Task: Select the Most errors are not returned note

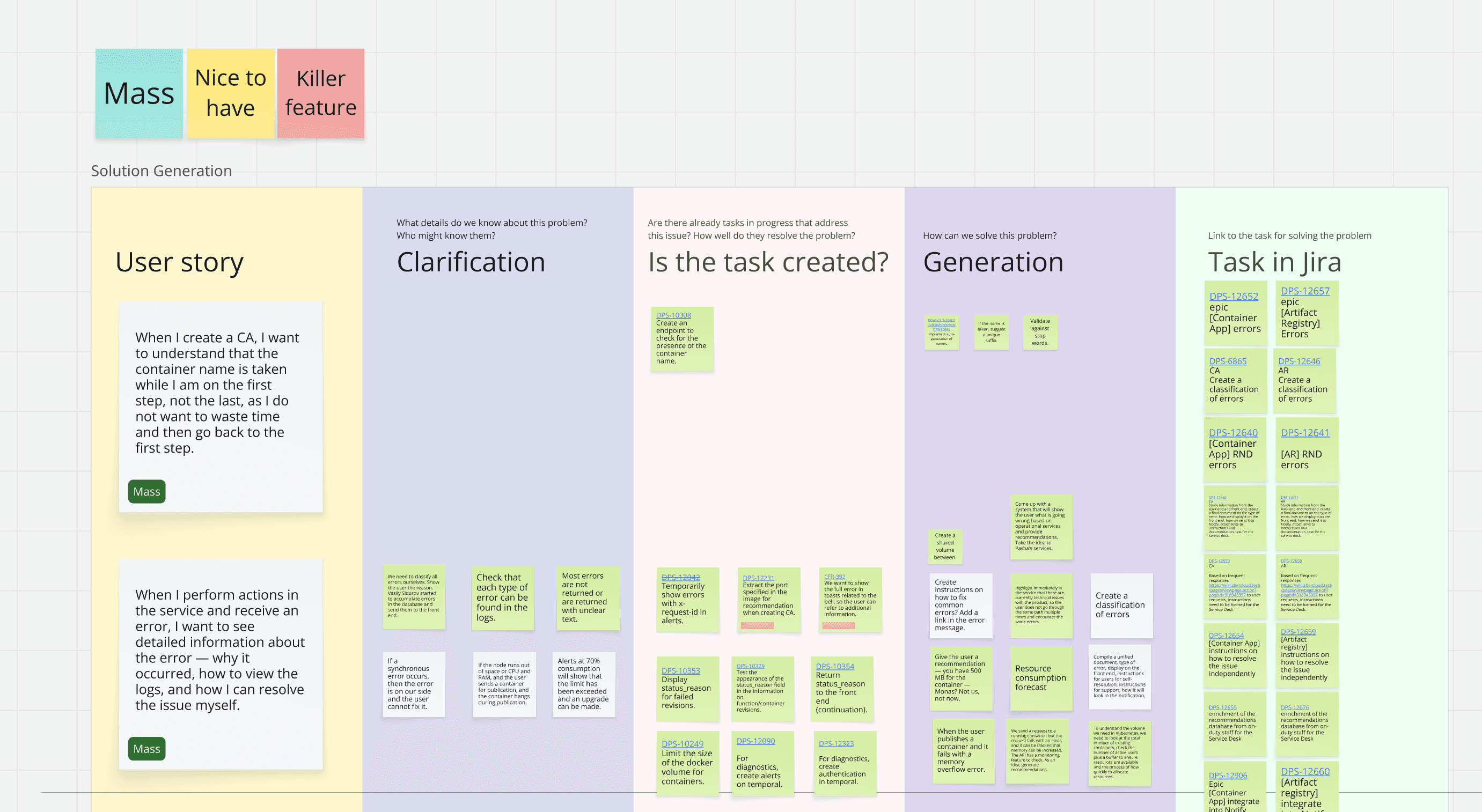Action: 587,597
